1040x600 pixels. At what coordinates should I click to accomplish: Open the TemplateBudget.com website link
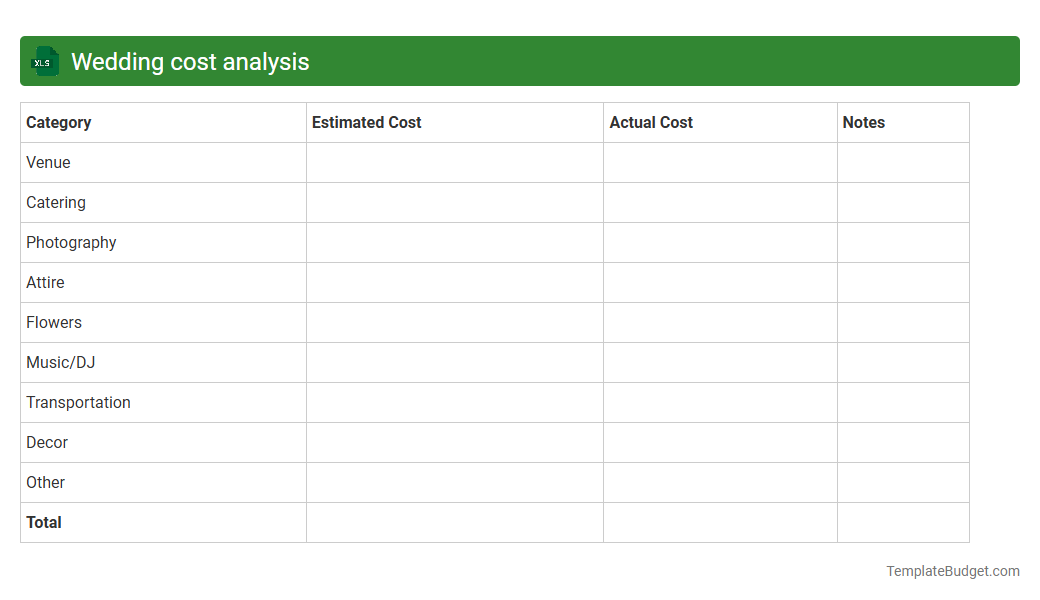pyautogui.click(x=952, y=571)
